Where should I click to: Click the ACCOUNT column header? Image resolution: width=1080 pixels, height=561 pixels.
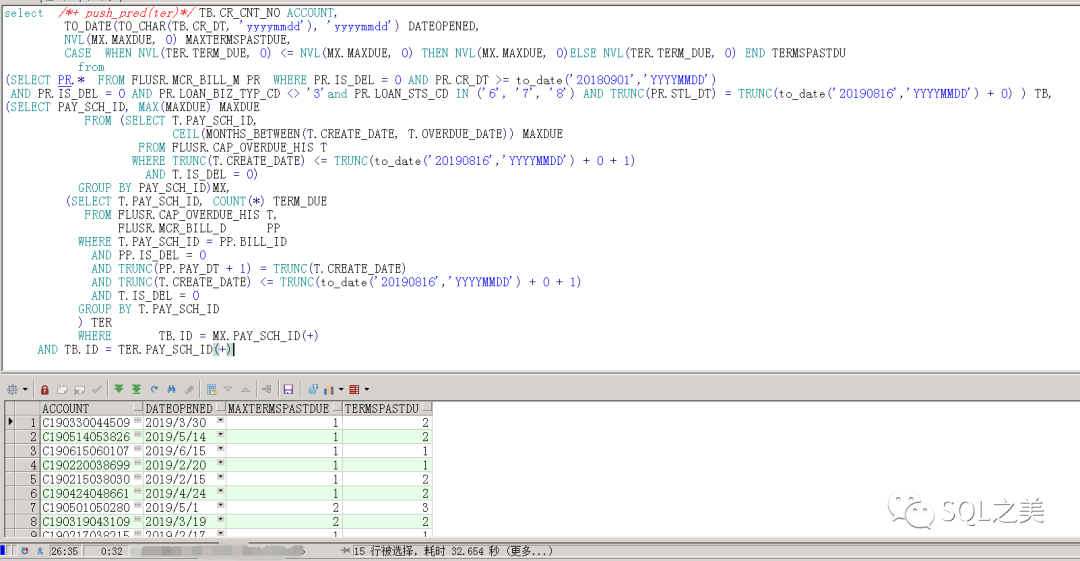pos(92,408)
